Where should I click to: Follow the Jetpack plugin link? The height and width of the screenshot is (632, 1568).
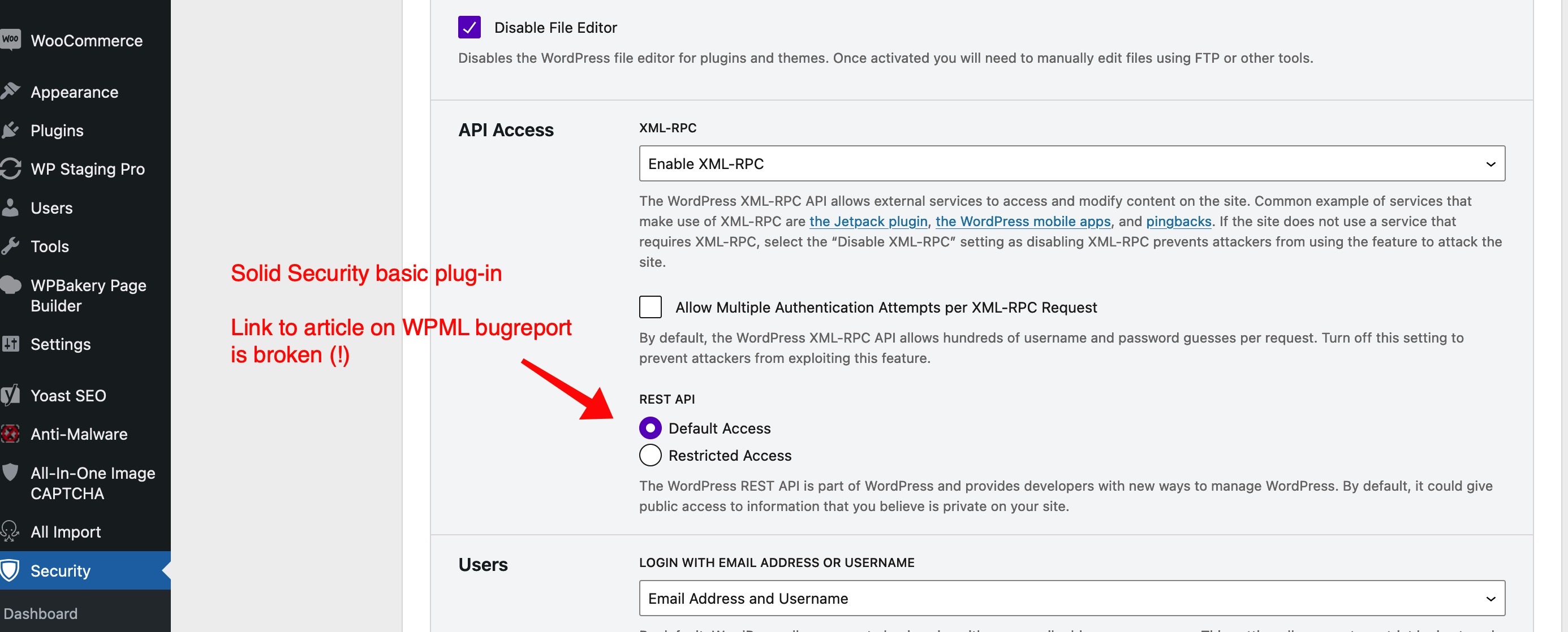pos(868,222)
